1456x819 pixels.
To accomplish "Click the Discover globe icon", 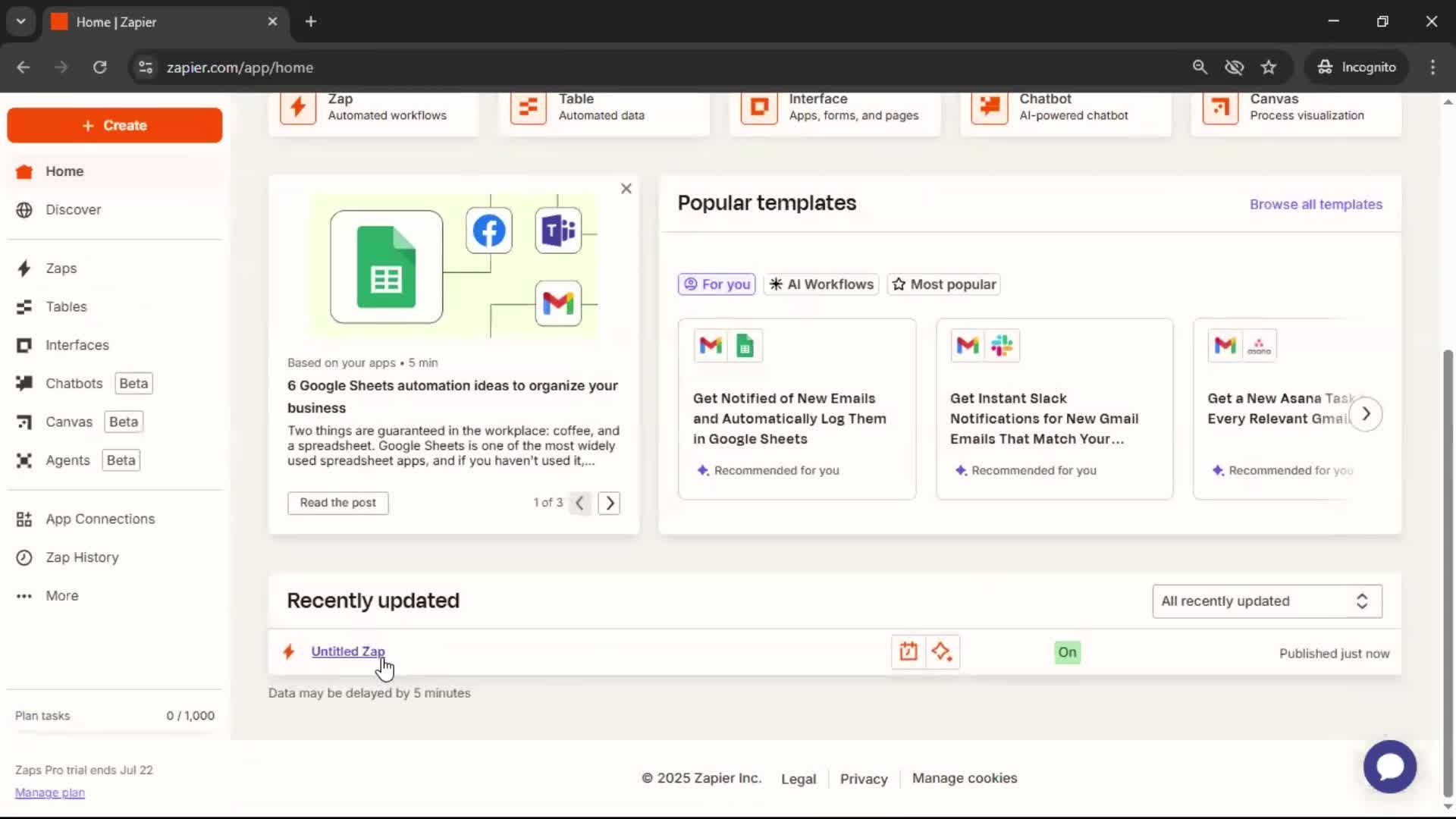I will pyautogui.click(x=24, y=210).
